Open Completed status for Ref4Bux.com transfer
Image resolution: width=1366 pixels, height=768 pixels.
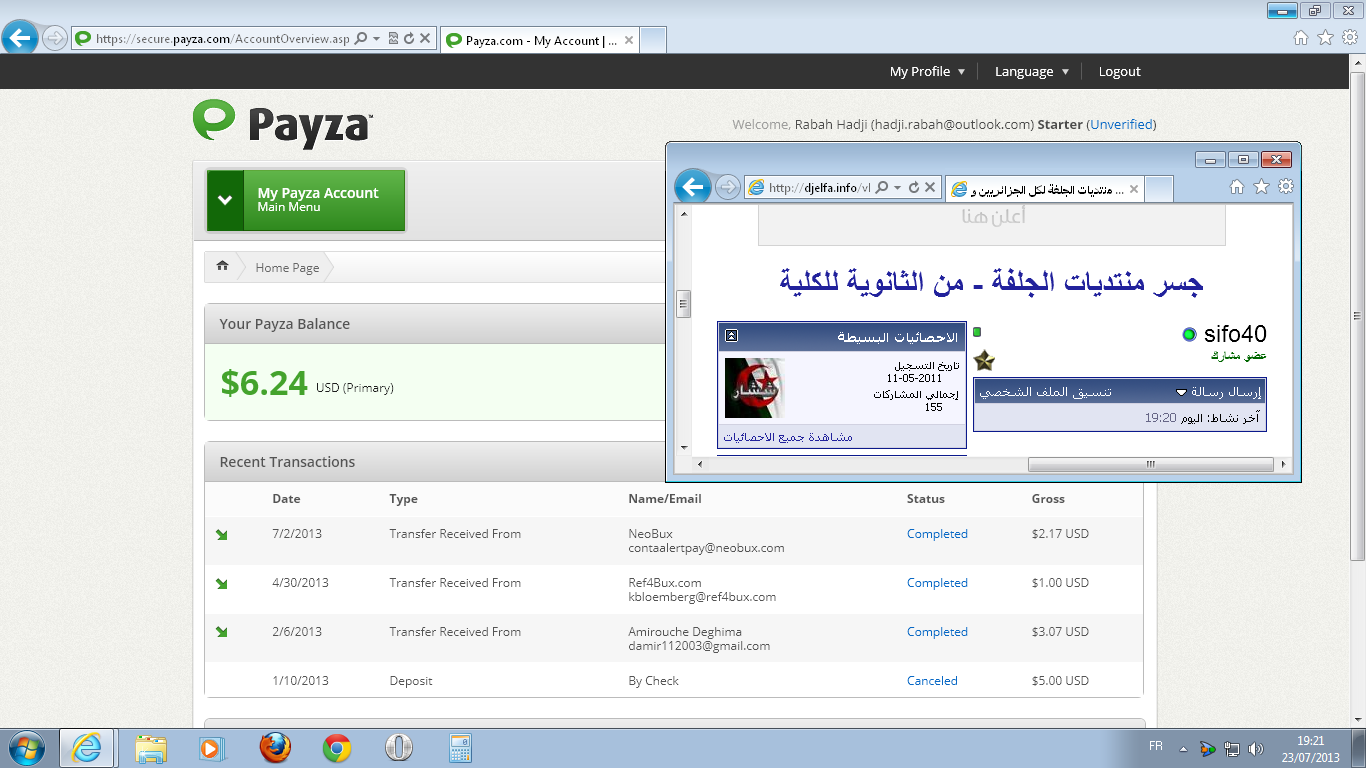click(937, 583)
